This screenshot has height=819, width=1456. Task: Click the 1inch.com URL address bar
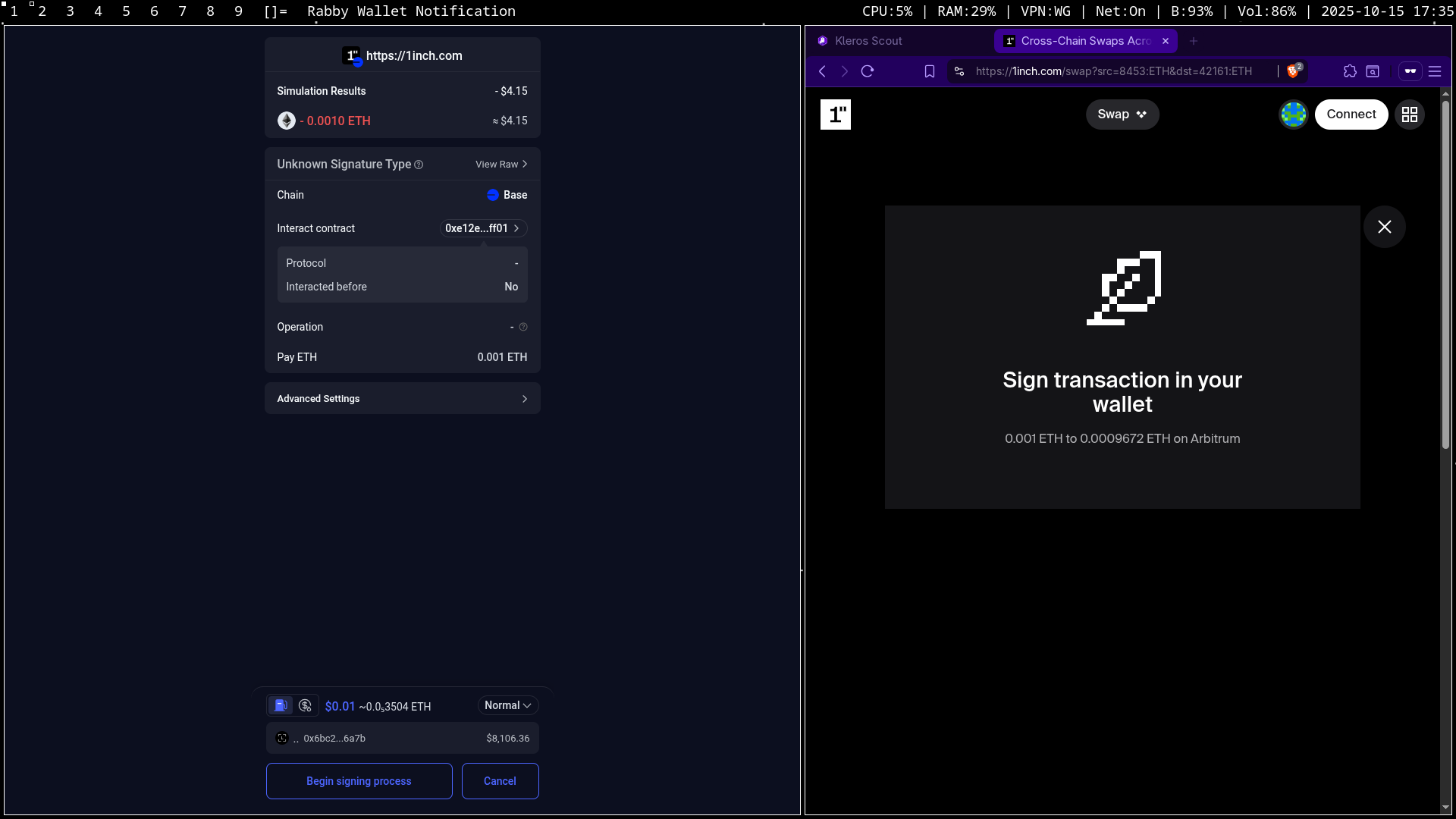click(1113, 71)
